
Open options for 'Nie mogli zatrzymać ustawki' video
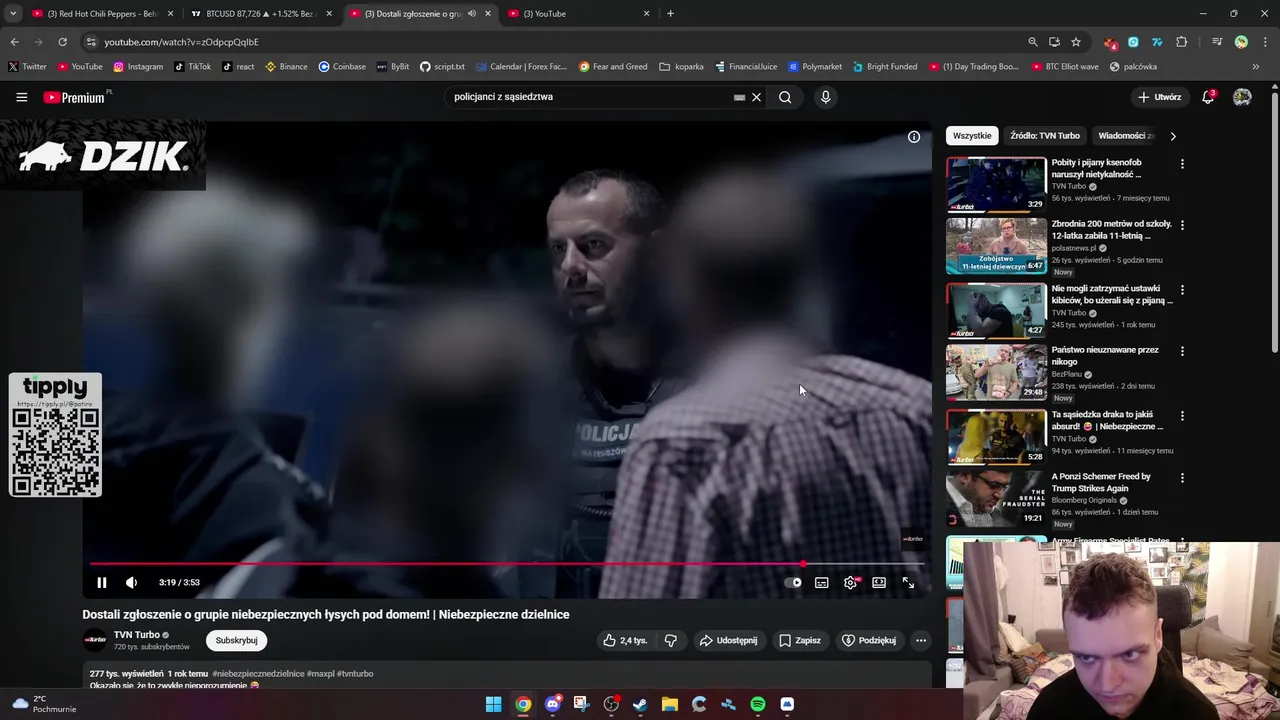1182,290
